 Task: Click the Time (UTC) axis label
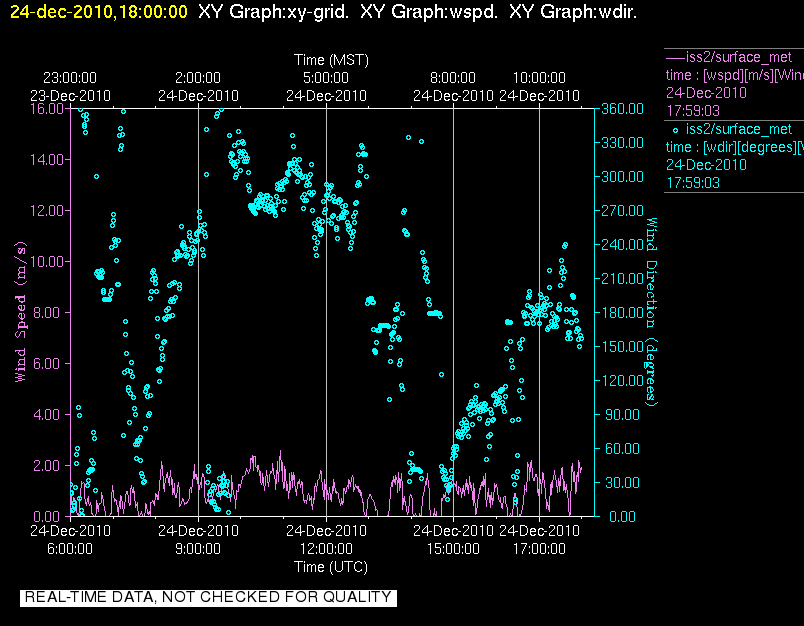click(x=331, y=567)
